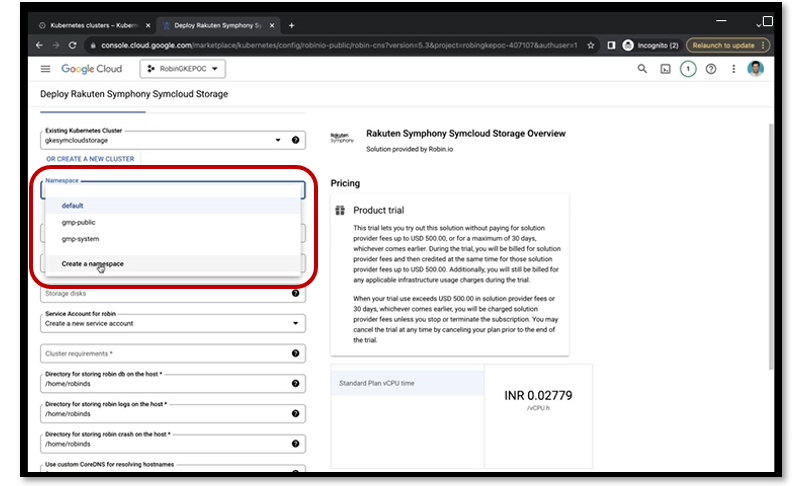Bookmark this page with the star icon
The height and width of the screenshot is (486, 792).
click(x=590, y=45)
